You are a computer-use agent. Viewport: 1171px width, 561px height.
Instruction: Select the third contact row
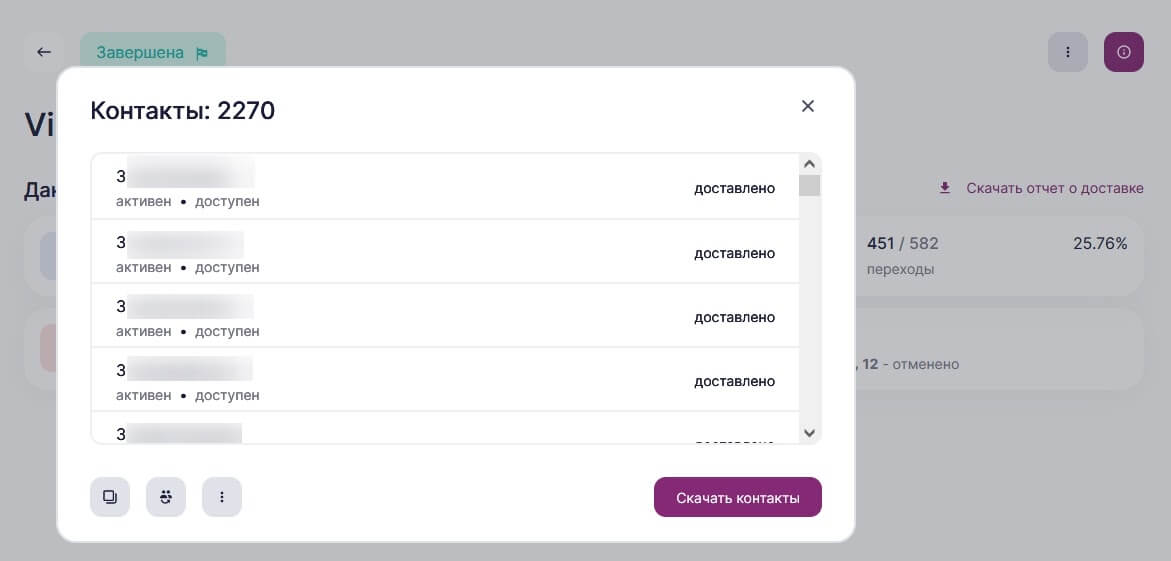(445, 316)
